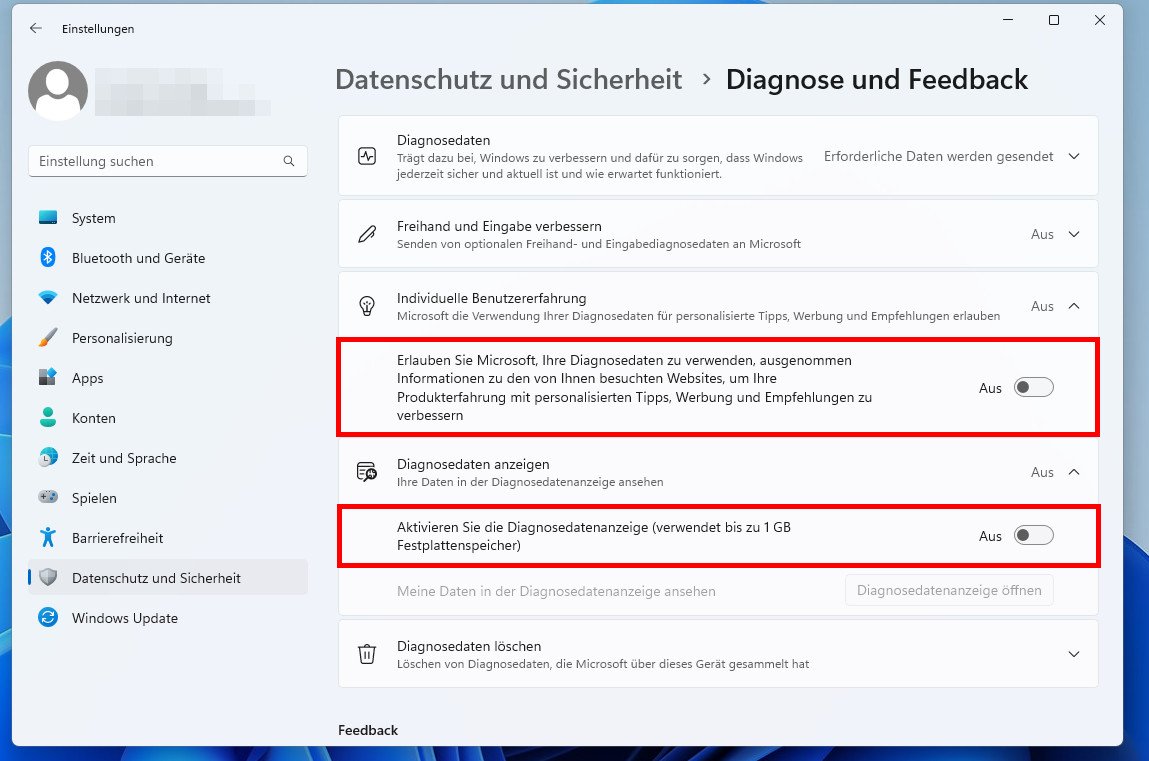
Task: Turn on the Diagnosedatenanzeige toggle
Action: pyautogui.click(x=1034, y=535)
